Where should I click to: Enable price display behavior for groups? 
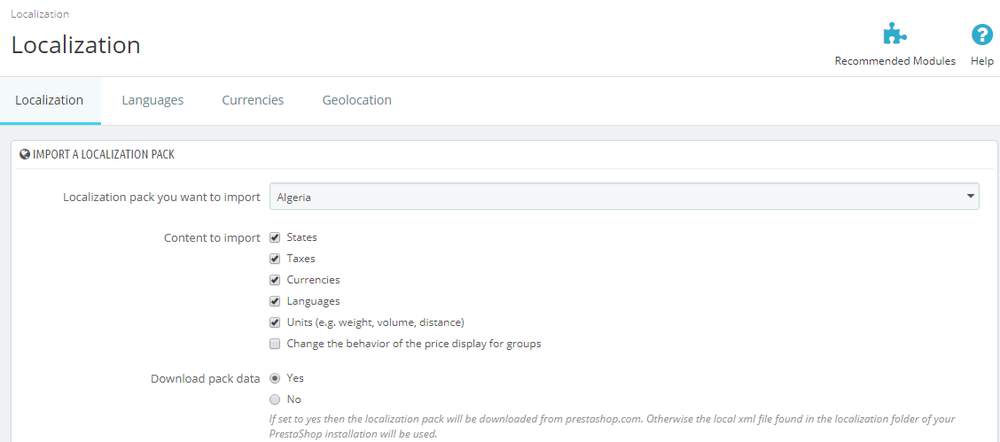[x=275, y=344]
